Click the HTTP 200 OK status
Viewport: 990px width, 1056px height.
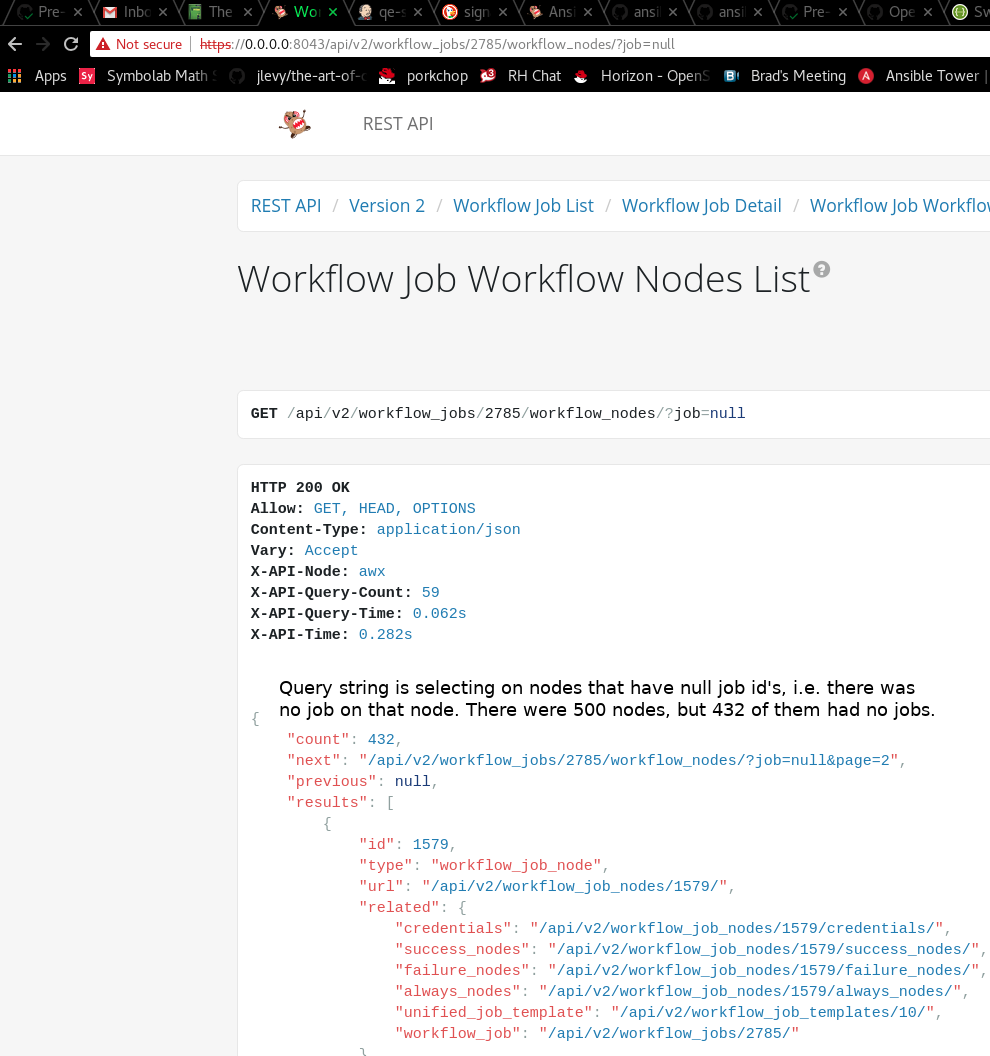300,487
